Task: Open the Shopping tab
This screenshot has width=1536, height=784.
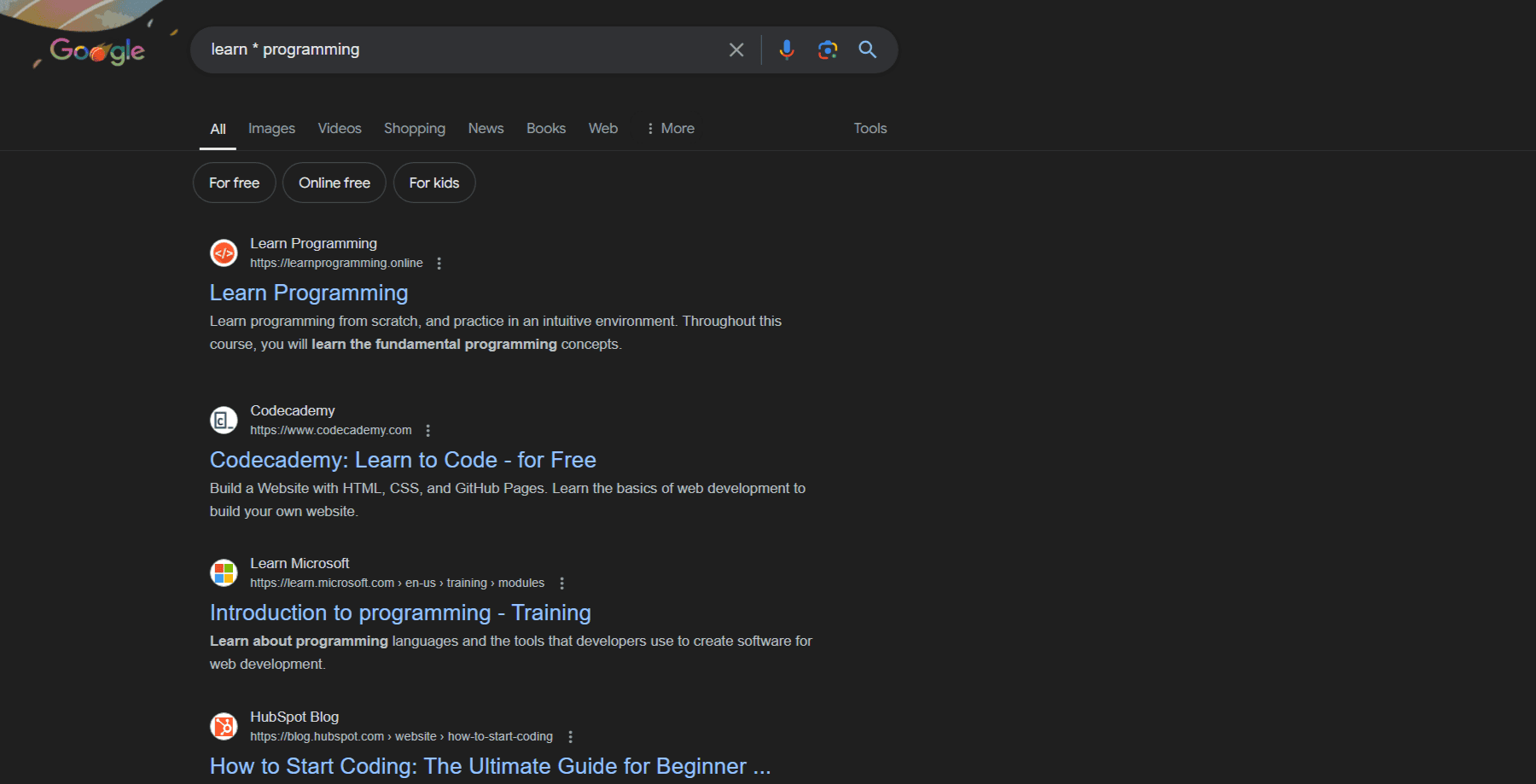Action: click(415, 128)
